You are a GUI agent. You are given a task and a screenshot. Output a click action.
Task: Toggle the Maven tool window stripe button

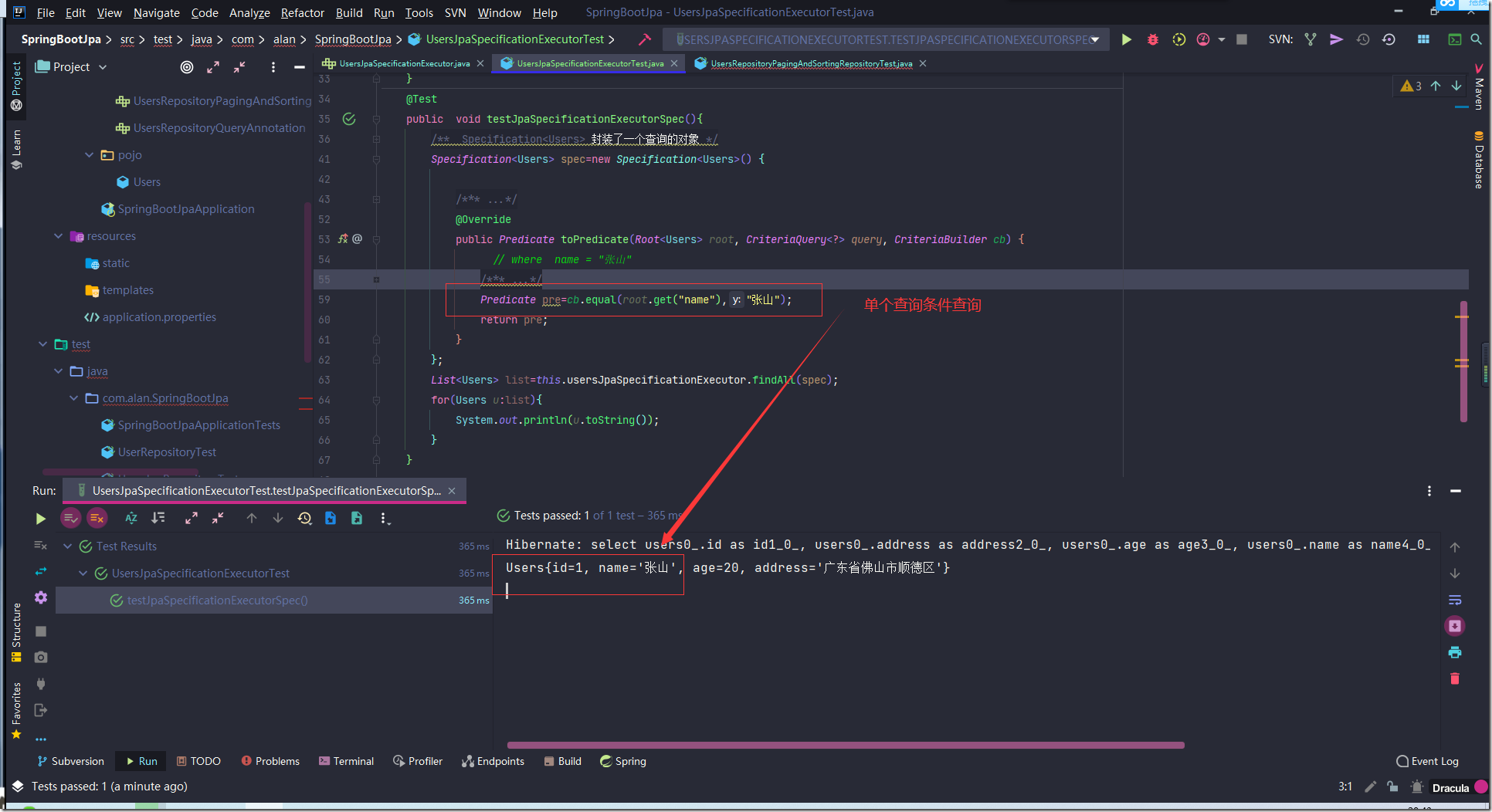pyautogui.click(x=1479, y=87)
